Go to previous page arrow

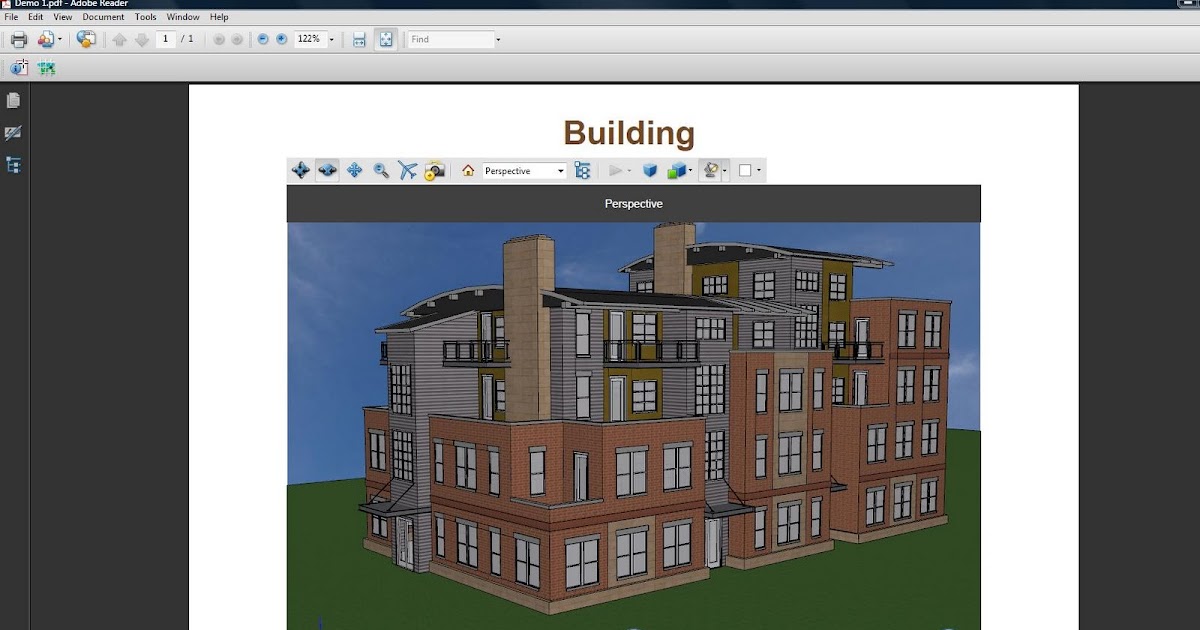pos(120,40)
